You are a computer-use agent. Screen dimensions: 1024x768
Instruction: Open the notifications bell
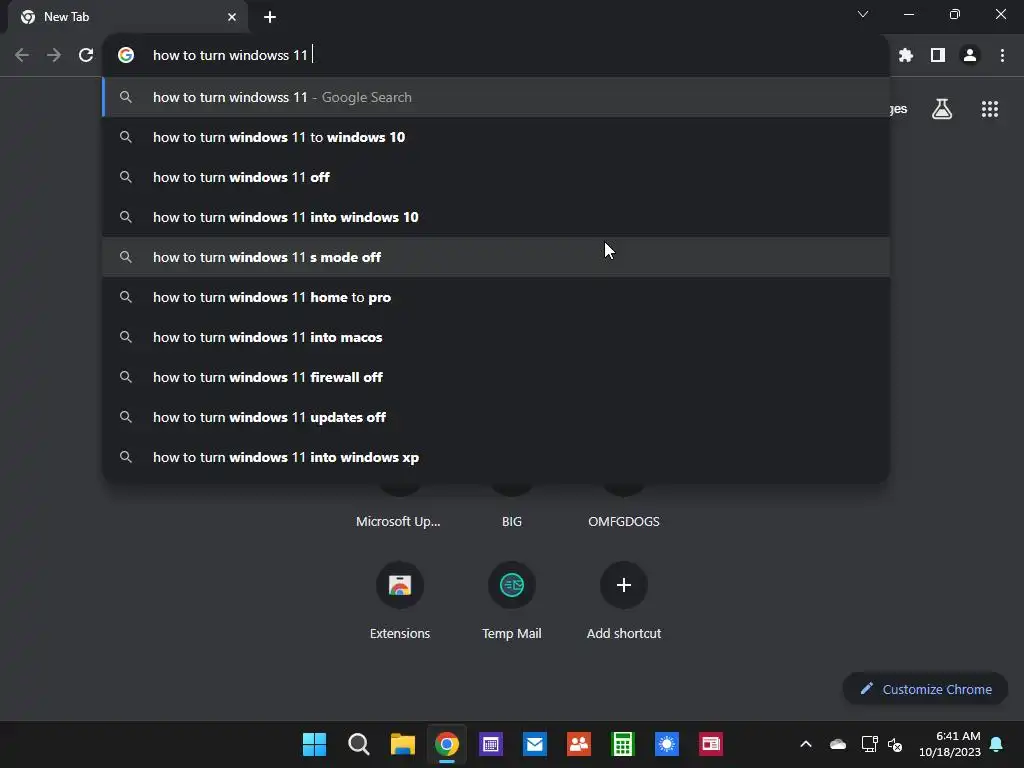[997, 744]
